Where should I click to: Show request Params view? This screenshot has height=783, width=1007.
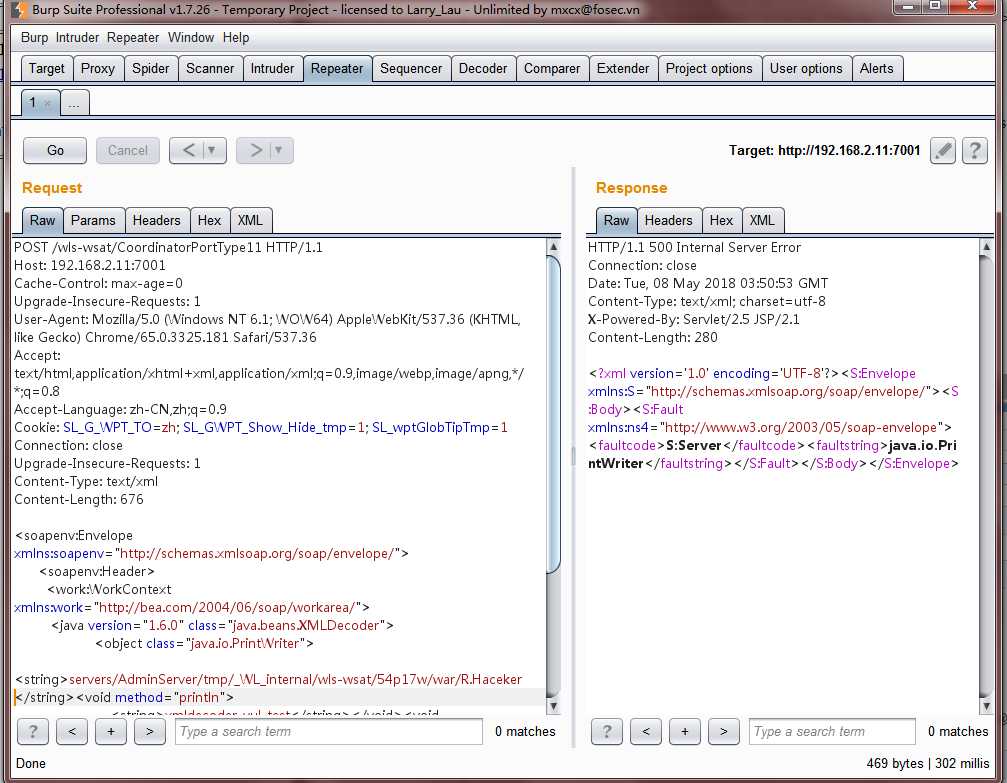[x=93, y=220]
